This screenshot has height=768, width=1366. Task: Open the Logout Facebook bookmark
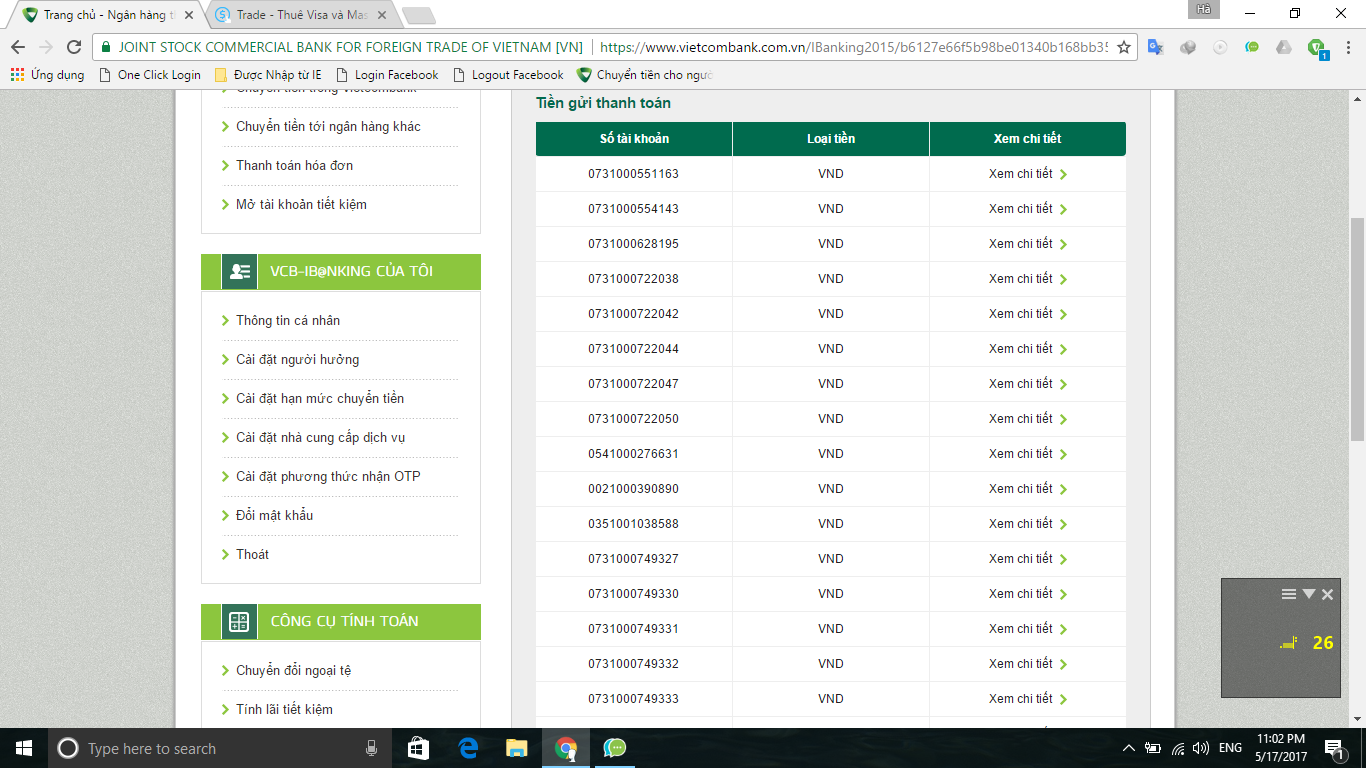click(509, 75)
